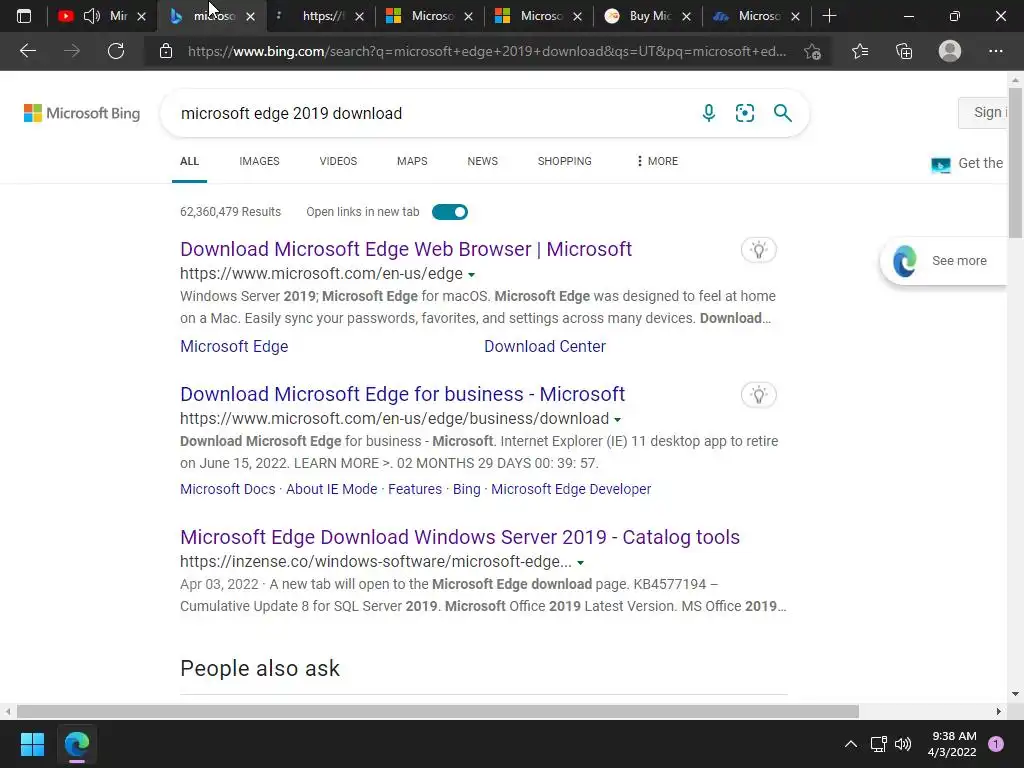The height and width of the screenshot is (768, 1024).
Task: Expand the edge/business/download URL arrow
Action: point(617,420)
